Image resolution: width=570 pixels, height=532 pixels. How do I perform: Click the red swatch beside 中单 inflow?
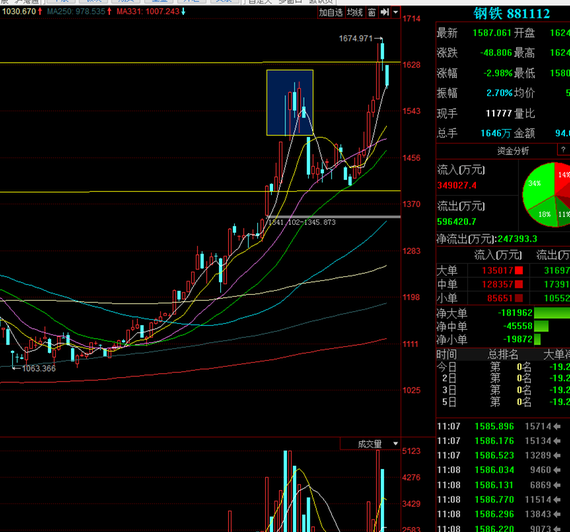click(x=519, y=284)
